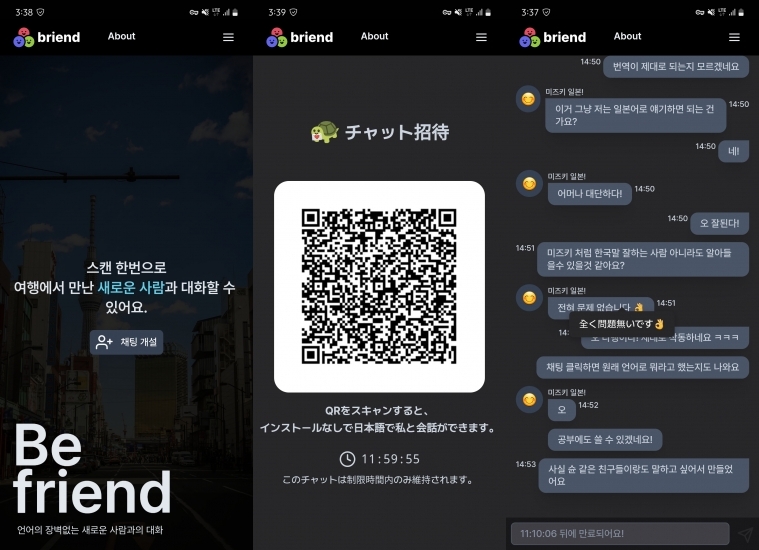
Task: Tap the tagline 언어의 장벽없는 새로운 사람과의 대화
Action: tap(90, 530)
